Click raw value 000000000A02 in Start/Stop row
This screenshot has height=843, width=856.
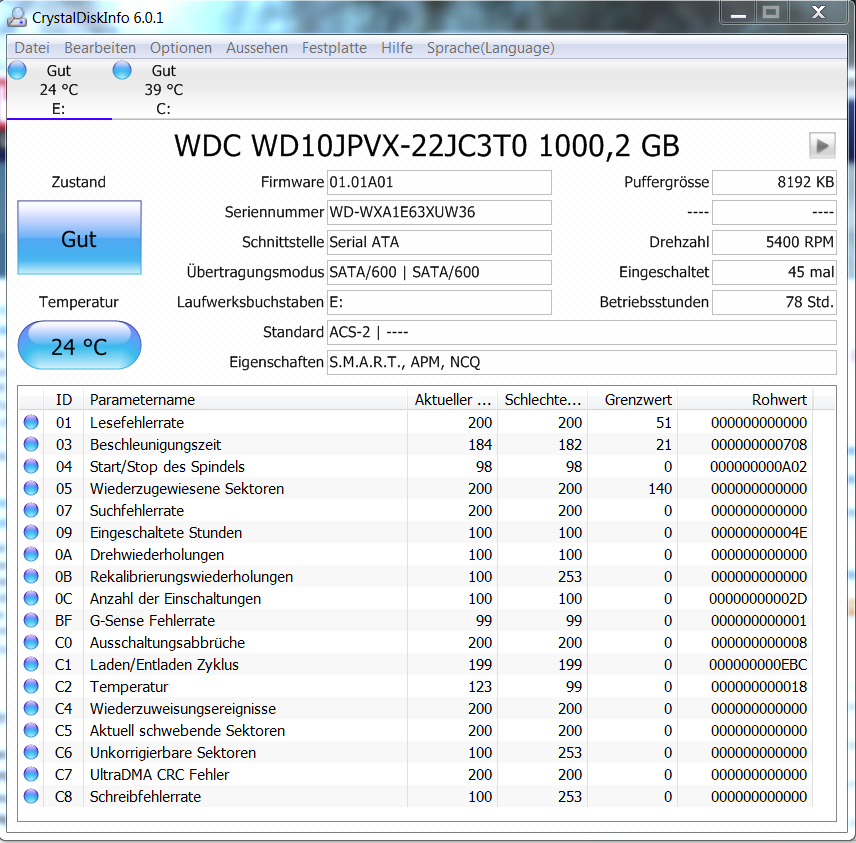coord(758,467)
